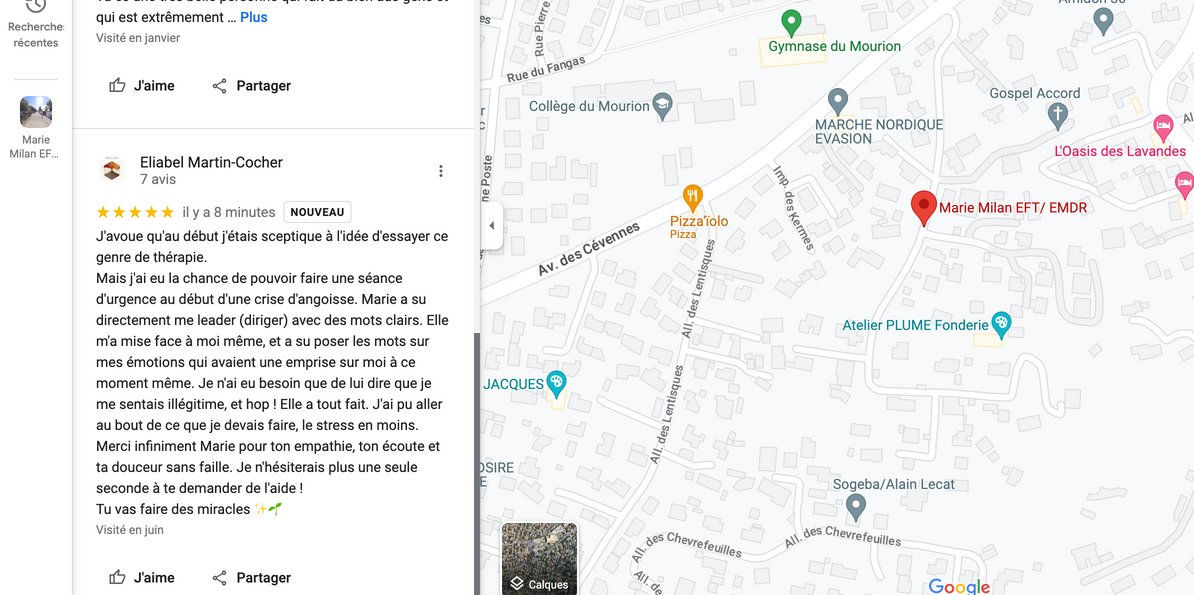Image resolution: width=1194 pixels, height=595 pixels.
Task: Click 'Visité en janvier' text
Action: tap(138, 37)
